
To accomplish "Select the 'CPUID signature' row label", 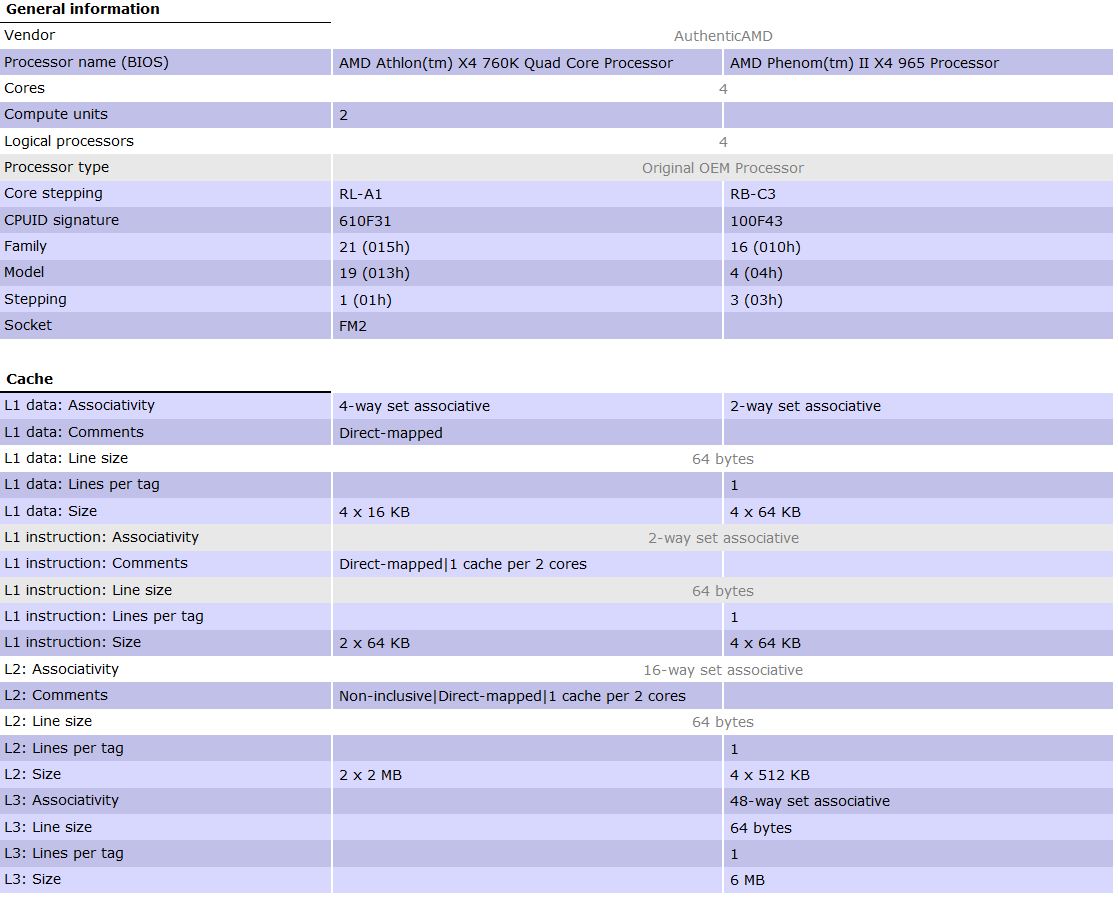I will 61,220.
